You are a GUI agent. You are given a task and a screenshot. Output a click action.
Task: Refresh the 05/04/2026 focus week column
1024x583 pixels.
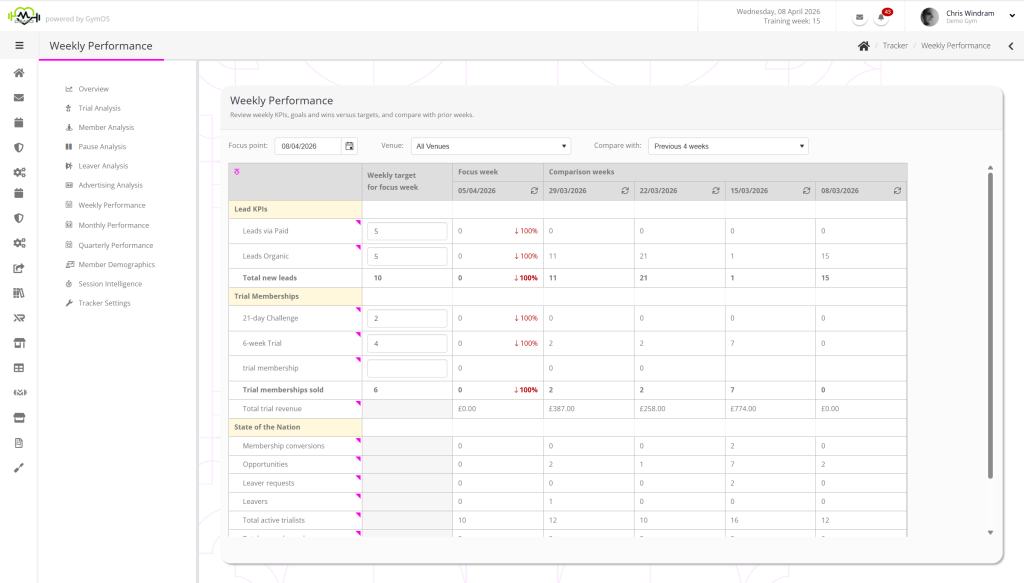coord(535,190)
